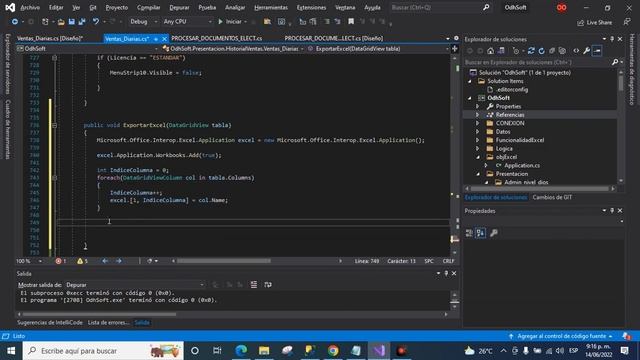640x360 pixels.
Task: Open the Herramientas menu
Action: pos(271,7)
